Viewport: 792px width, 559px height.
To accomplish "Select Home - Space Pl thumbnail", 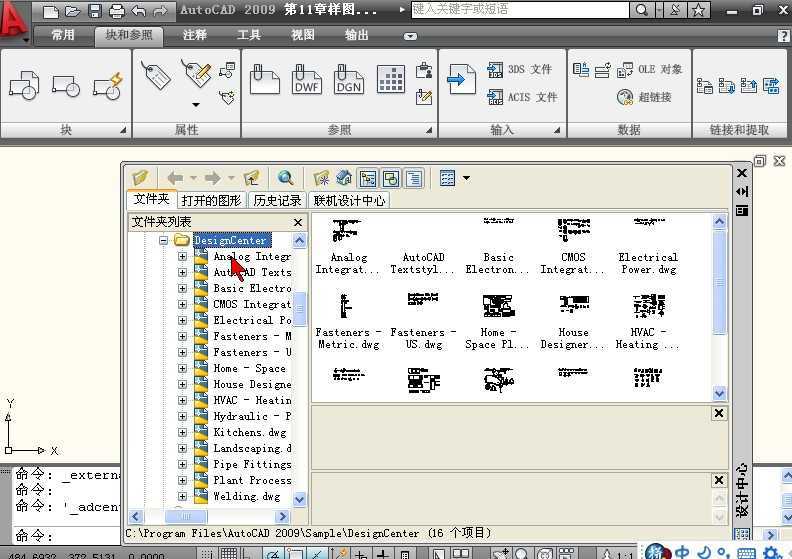I will pyautogui.click(x=497, y=322).
